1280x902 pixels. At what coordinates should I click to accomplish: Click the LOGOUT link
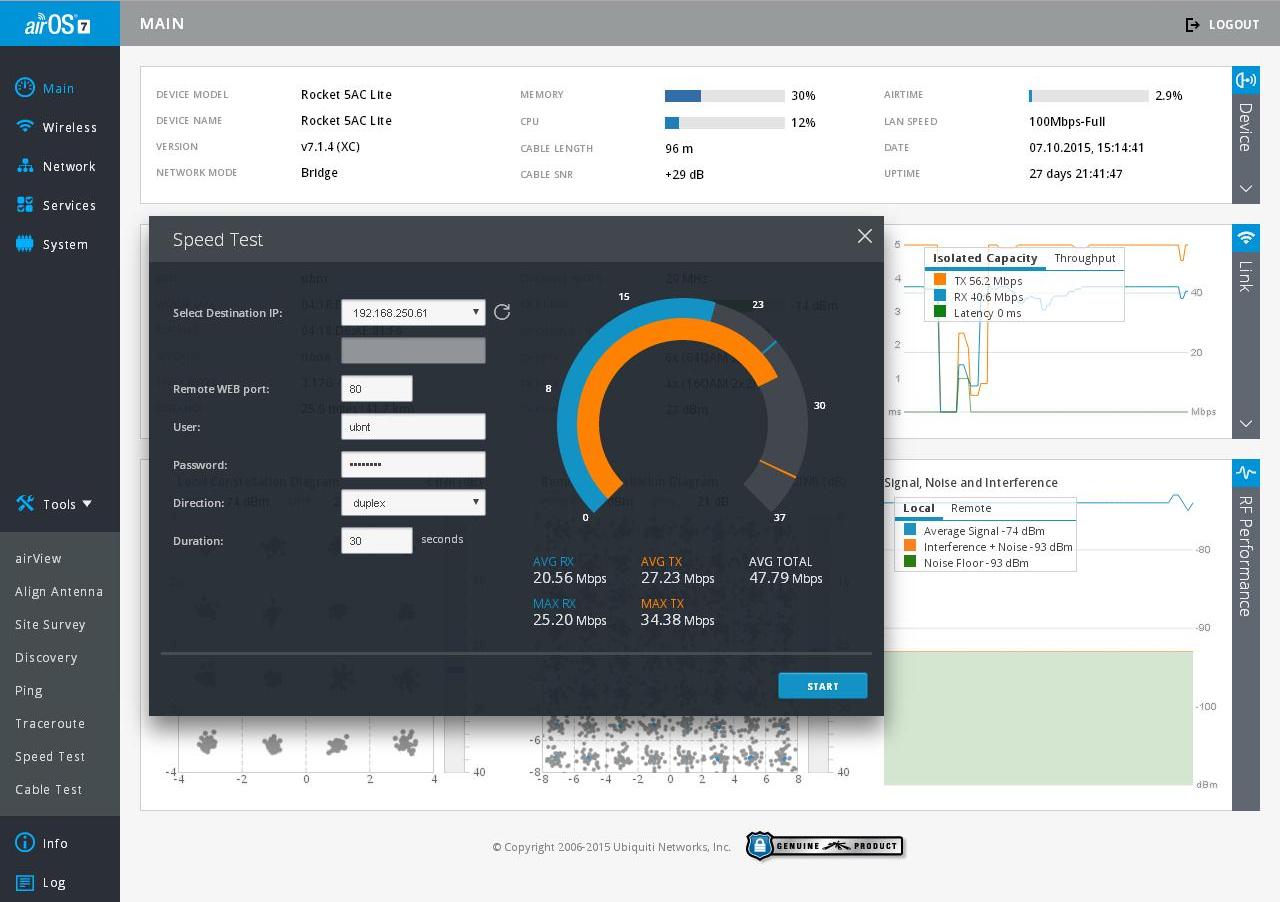(x=1234, y=24)
